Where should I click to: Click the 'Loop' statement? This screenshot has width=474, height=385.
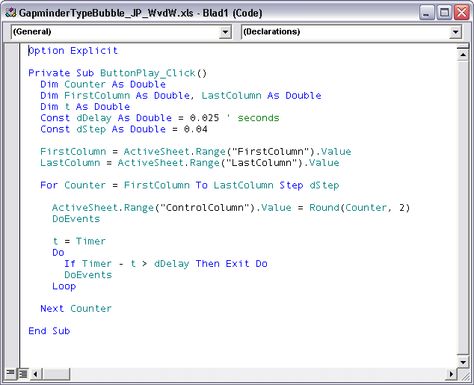point(64,286)
